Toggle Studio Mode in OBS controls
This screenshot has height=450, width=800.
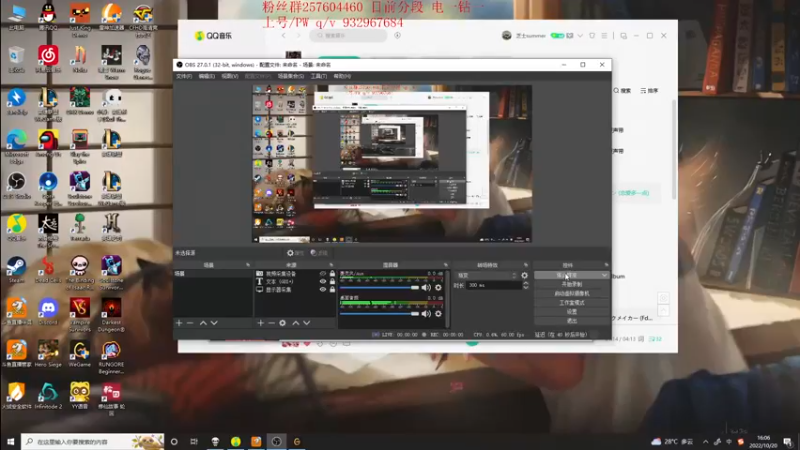571,303
